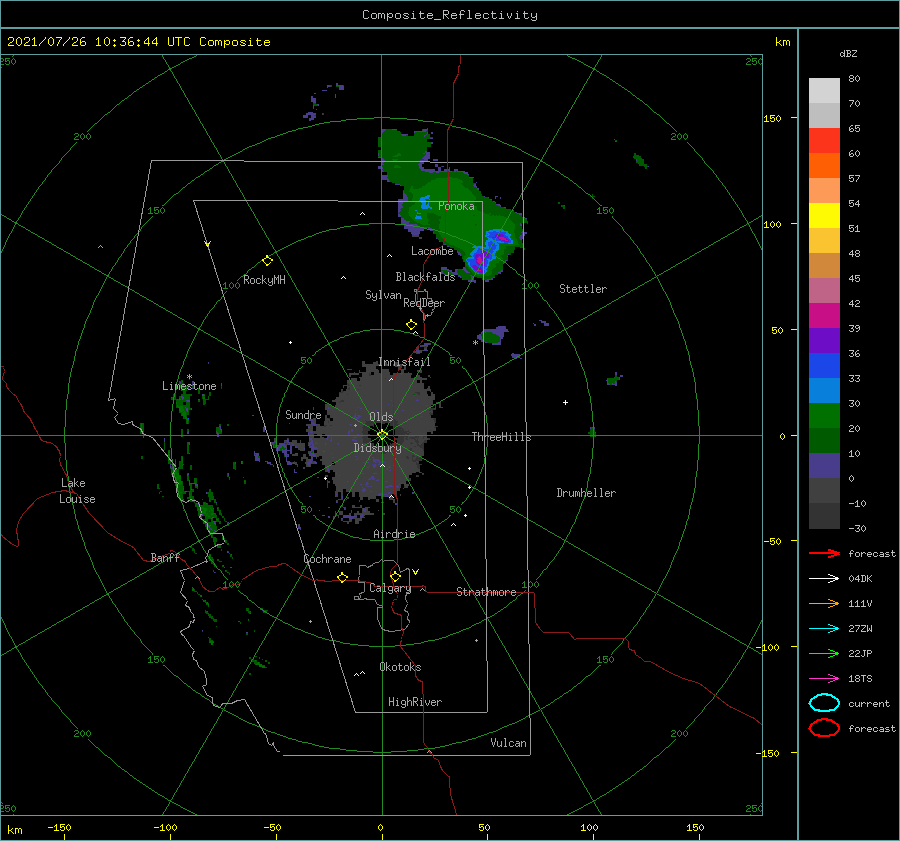
Task: Click the Calgary city label
Action: tap(390, 588)
